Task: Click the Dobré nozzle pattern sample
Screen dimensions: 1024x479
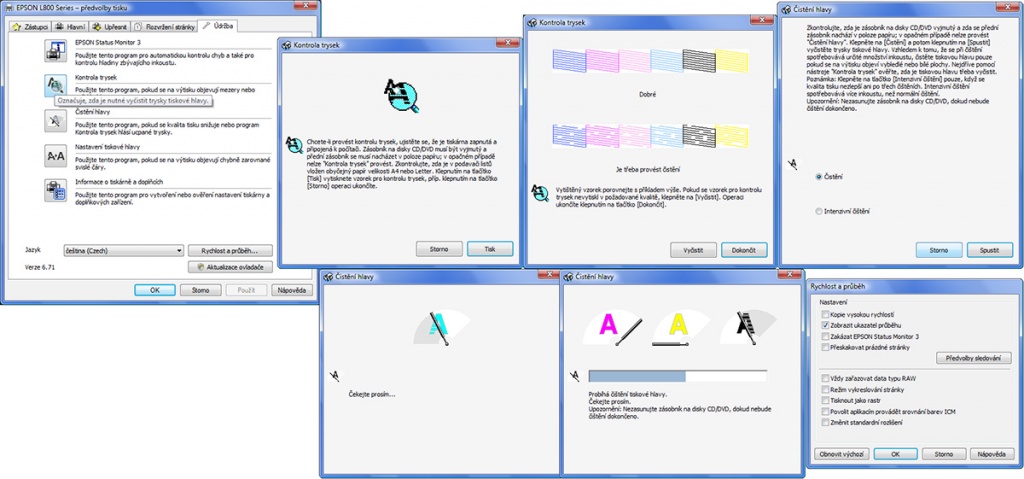Action: click(650, 60)
